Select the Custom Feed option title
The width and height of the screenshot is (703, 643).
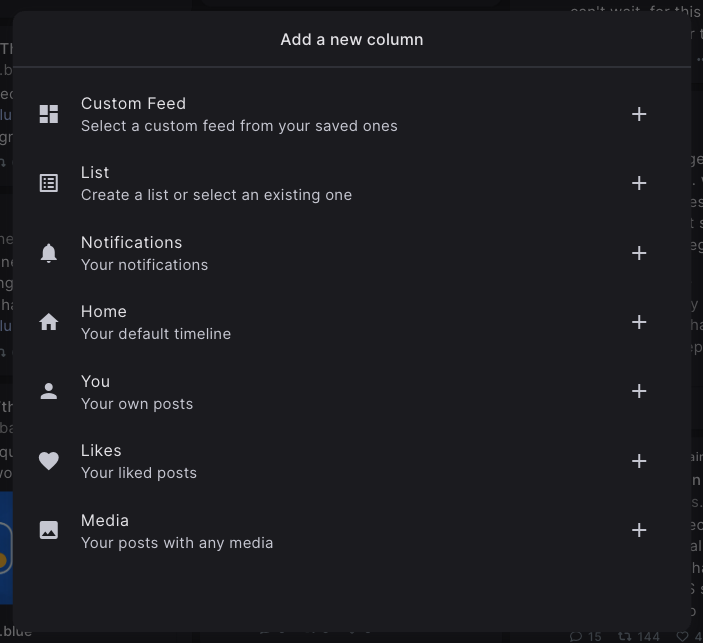coord(133,104)
